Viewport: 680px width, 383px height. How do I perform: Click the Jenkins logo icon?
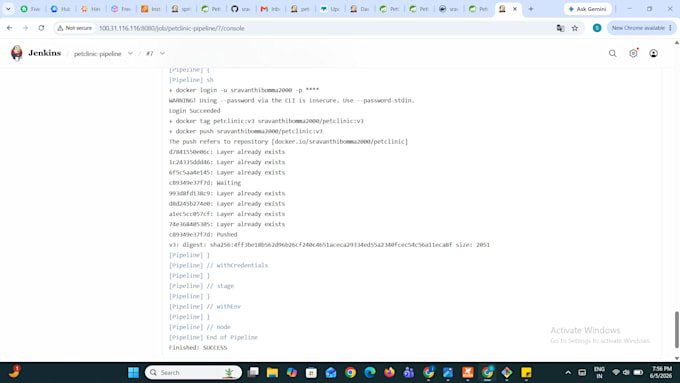(16, 53)
